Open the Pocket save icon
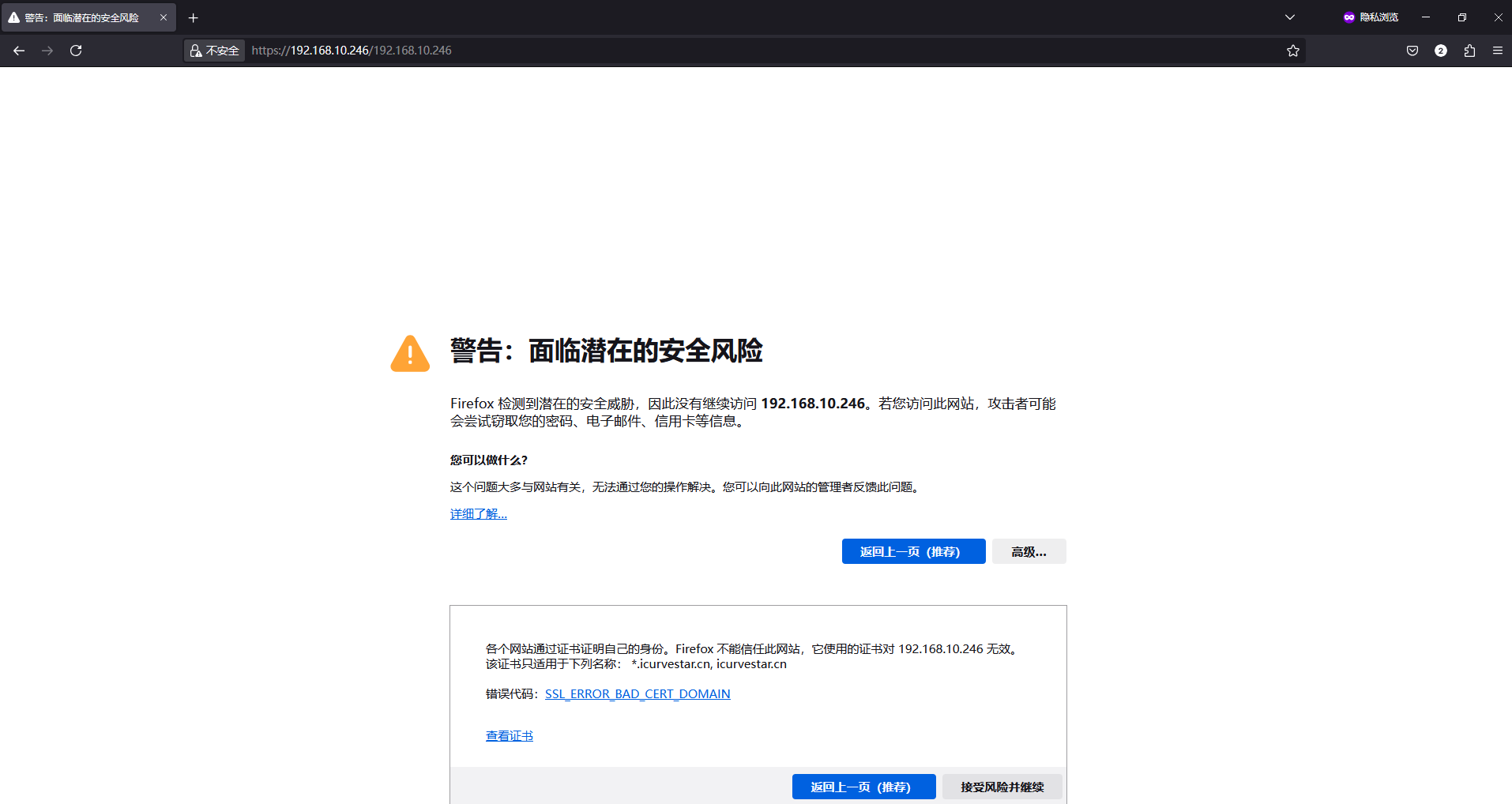 tap(1412, 51)
